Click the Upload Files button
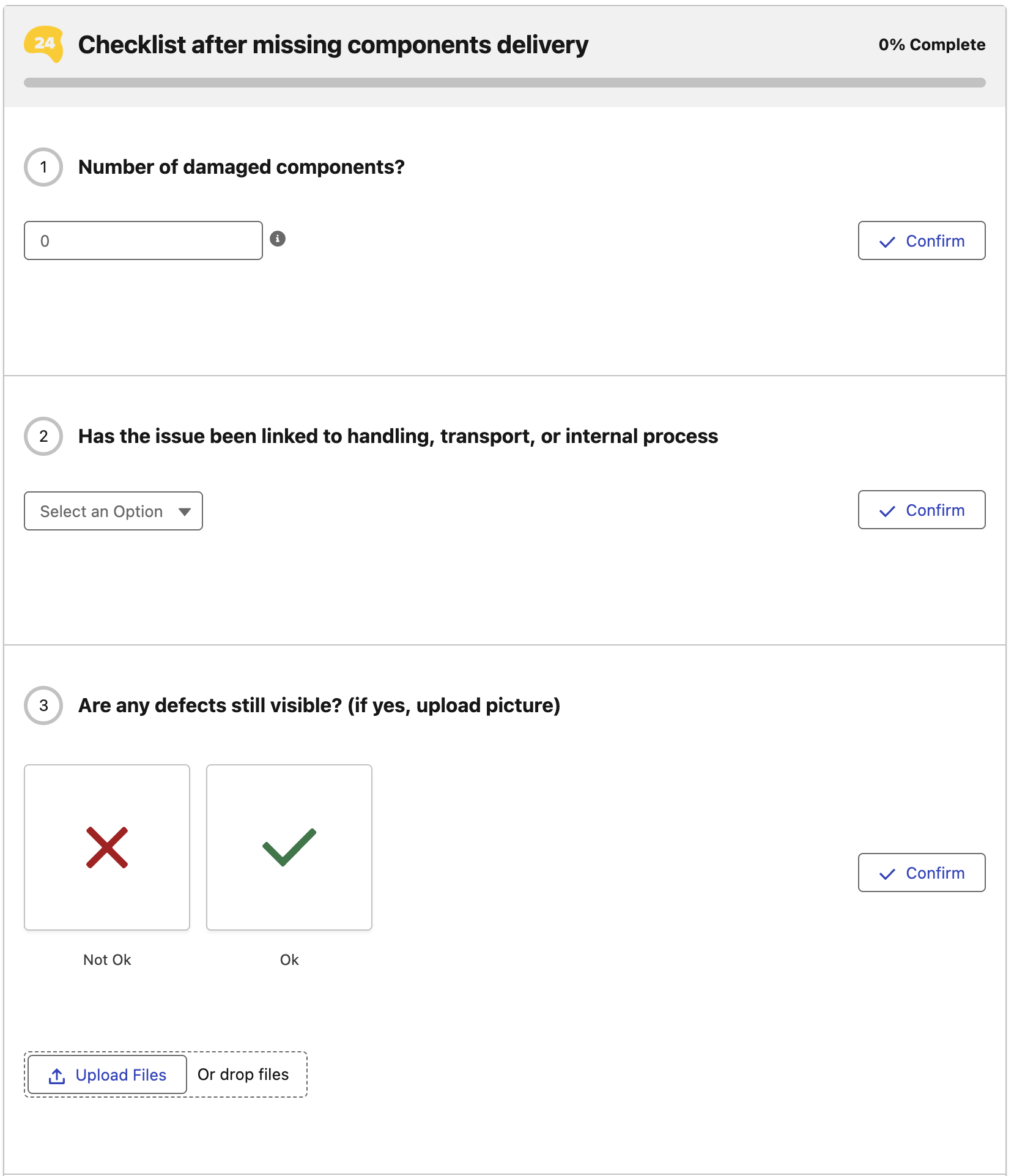Screen dimensions: 1014x1176 click(x=108, y=1074)
